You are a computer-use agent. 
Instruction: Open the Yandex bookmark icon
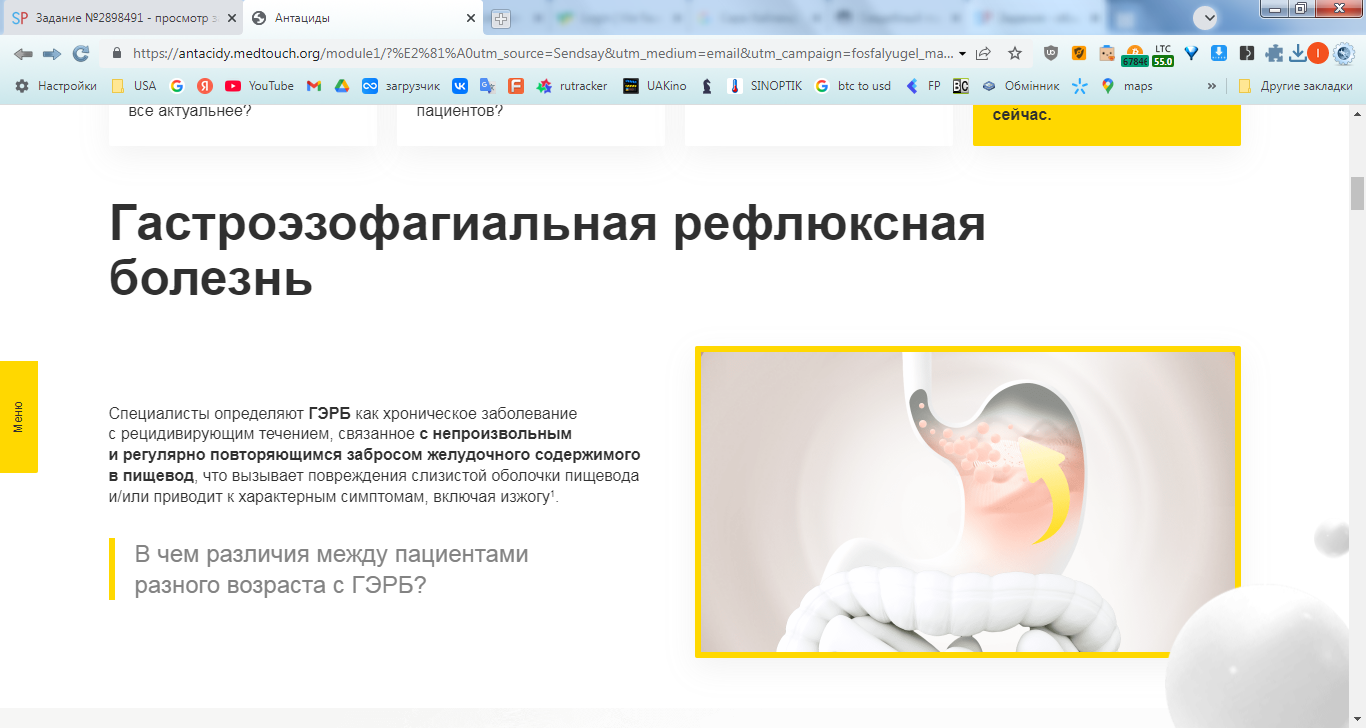(x=205, y=86)
